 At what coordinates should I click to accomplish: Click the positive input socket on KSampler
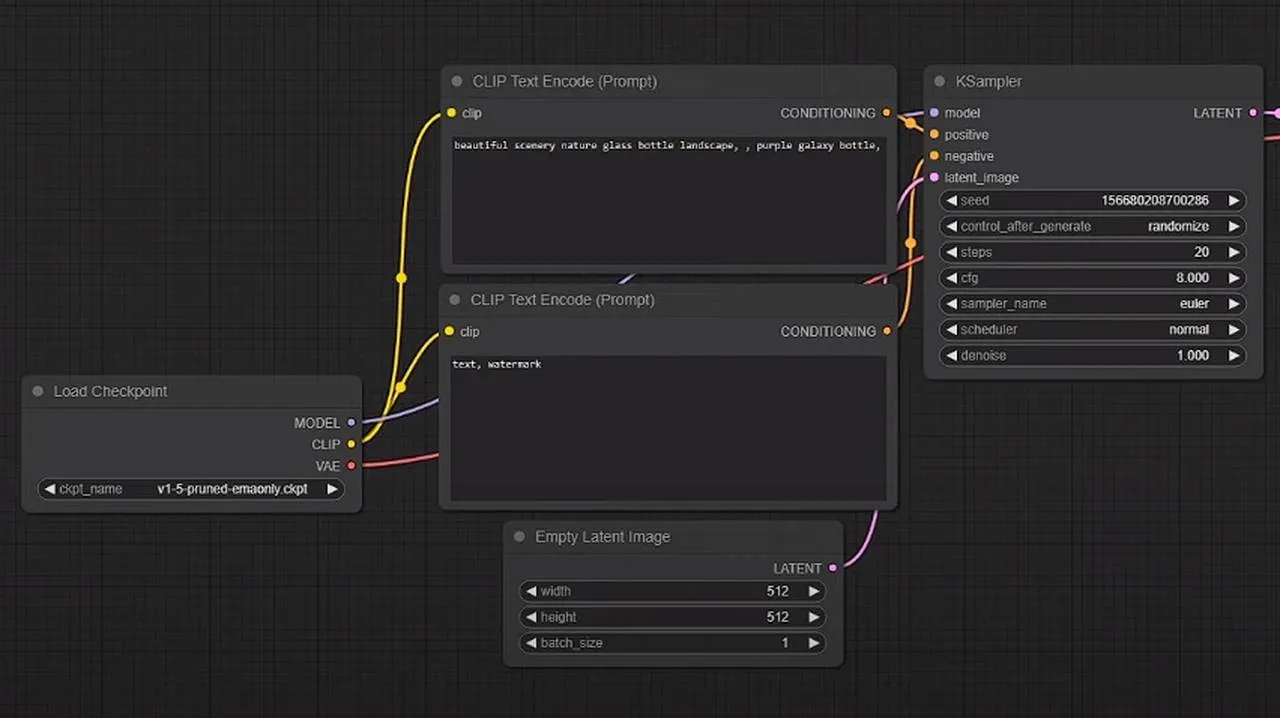tap(934, 134)
